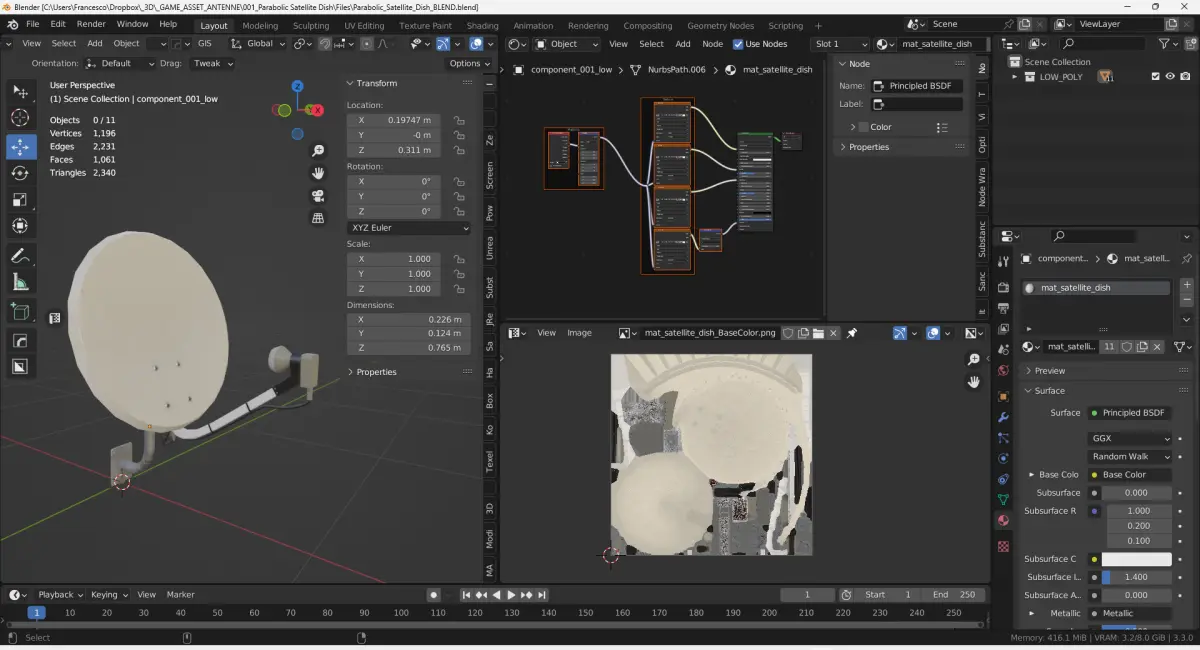This screenshot has height=650, width=1200.
Task: Select the Move tool in viewport toolbar
Action: pyautogui.click(x=20, y=147)
